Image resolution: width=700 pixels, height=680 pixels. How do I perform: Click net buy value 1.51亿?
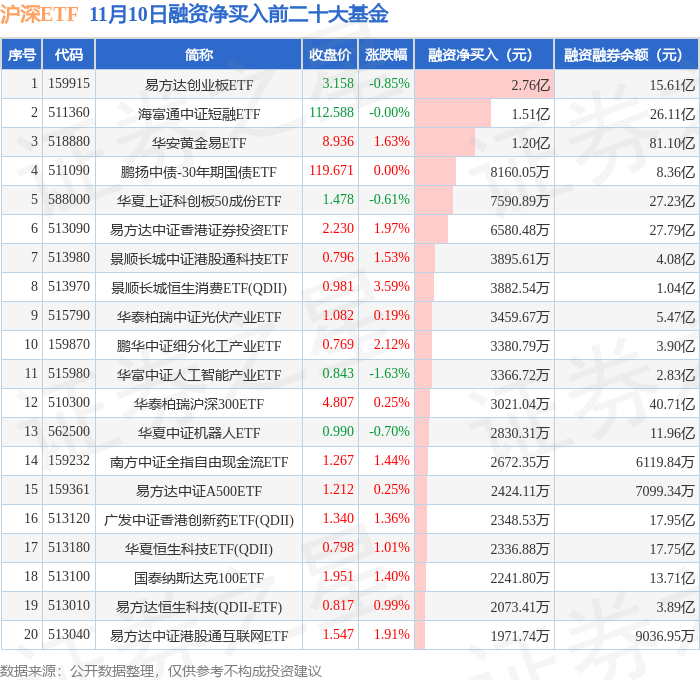click(530, 114)
